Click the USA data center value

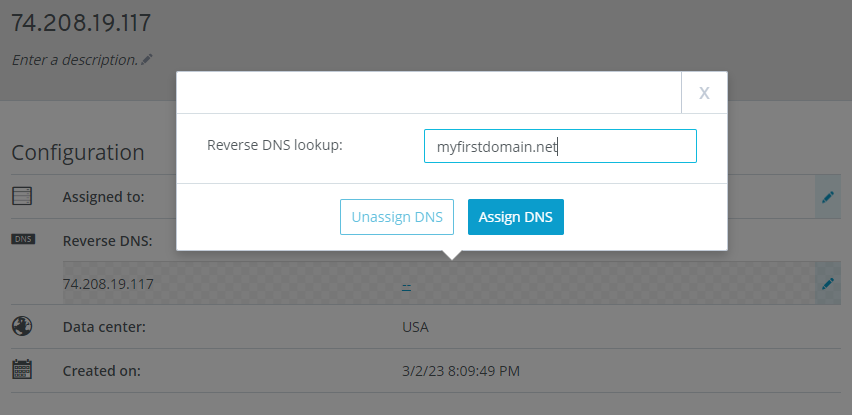tap(415, 328)
